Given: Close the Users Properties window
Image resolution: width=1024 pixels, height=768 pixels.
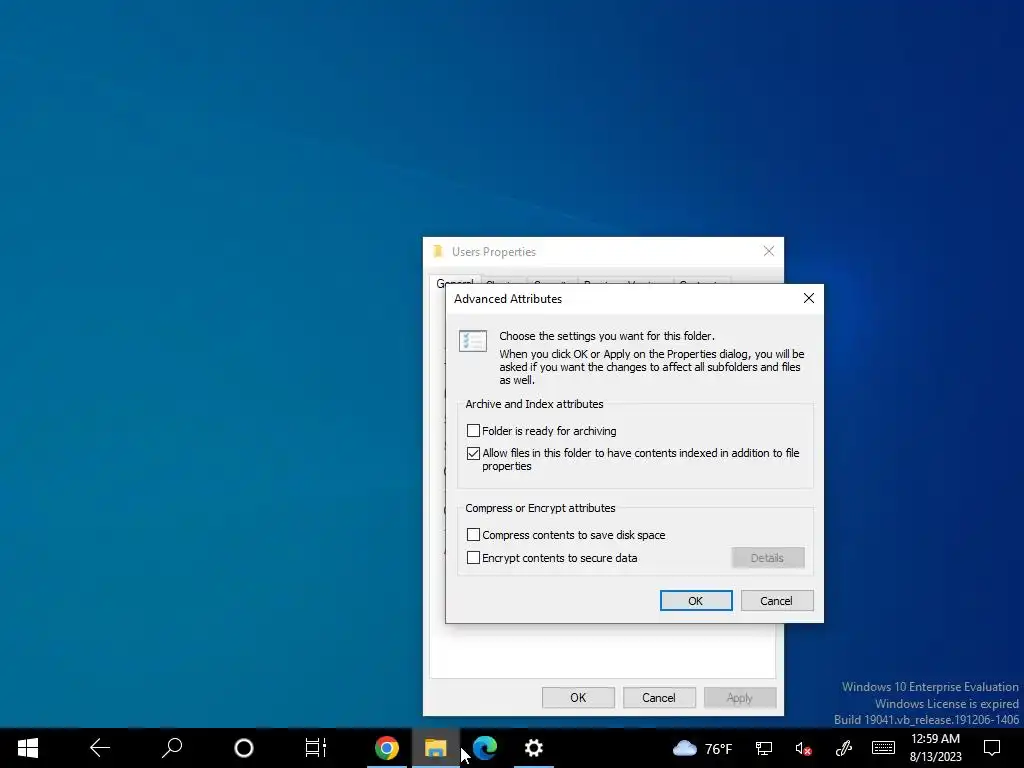Looking at the screenshot, I should 769,251.
